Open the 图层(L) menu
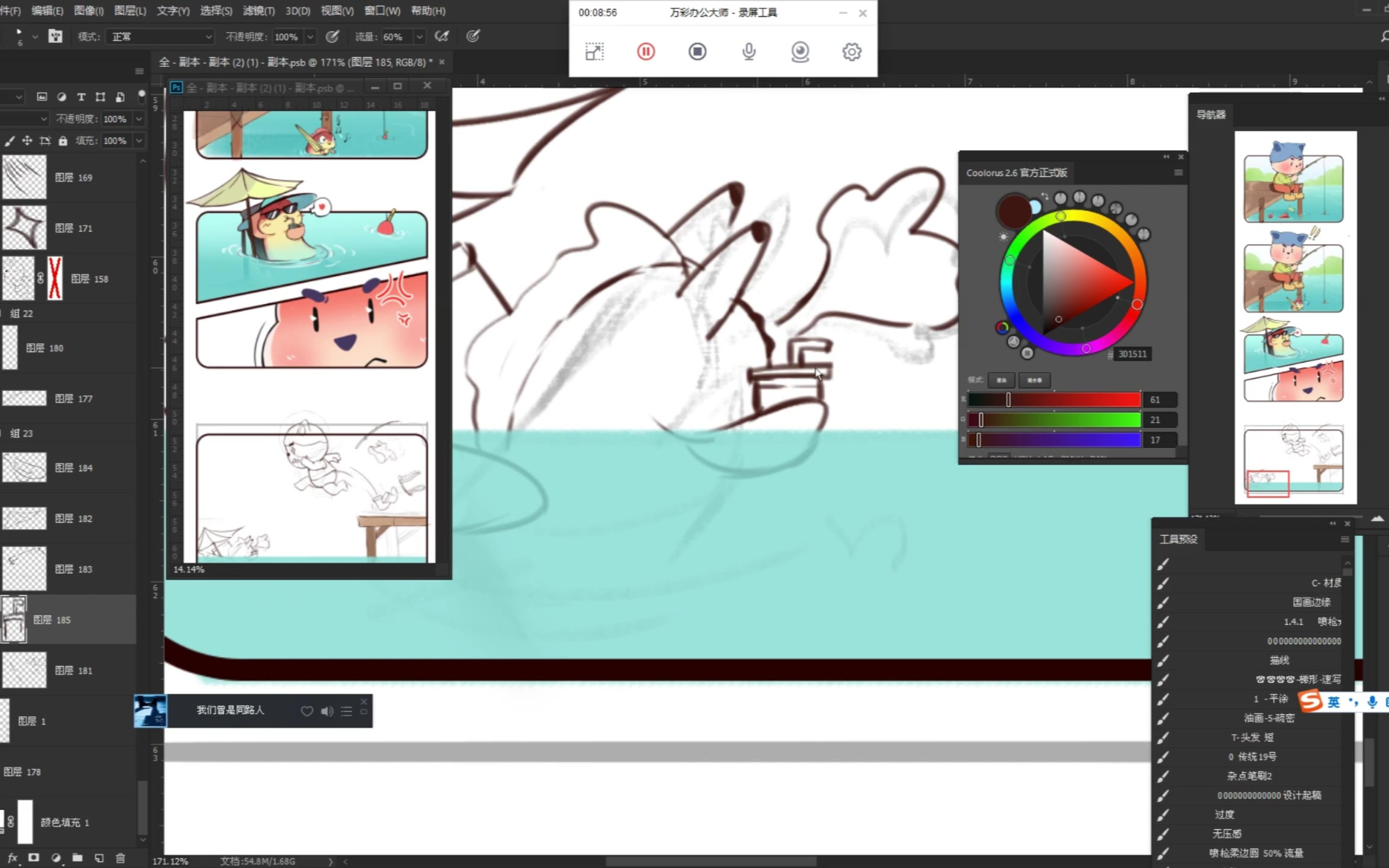 (130, 10)
